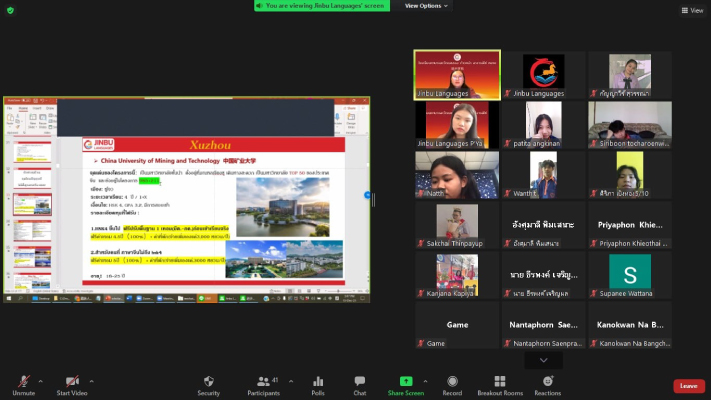This screenshot has width=711, height=400.
Task: Select the highlighted Jinbu Languages speaker video
Action: (x=457, y=74)
